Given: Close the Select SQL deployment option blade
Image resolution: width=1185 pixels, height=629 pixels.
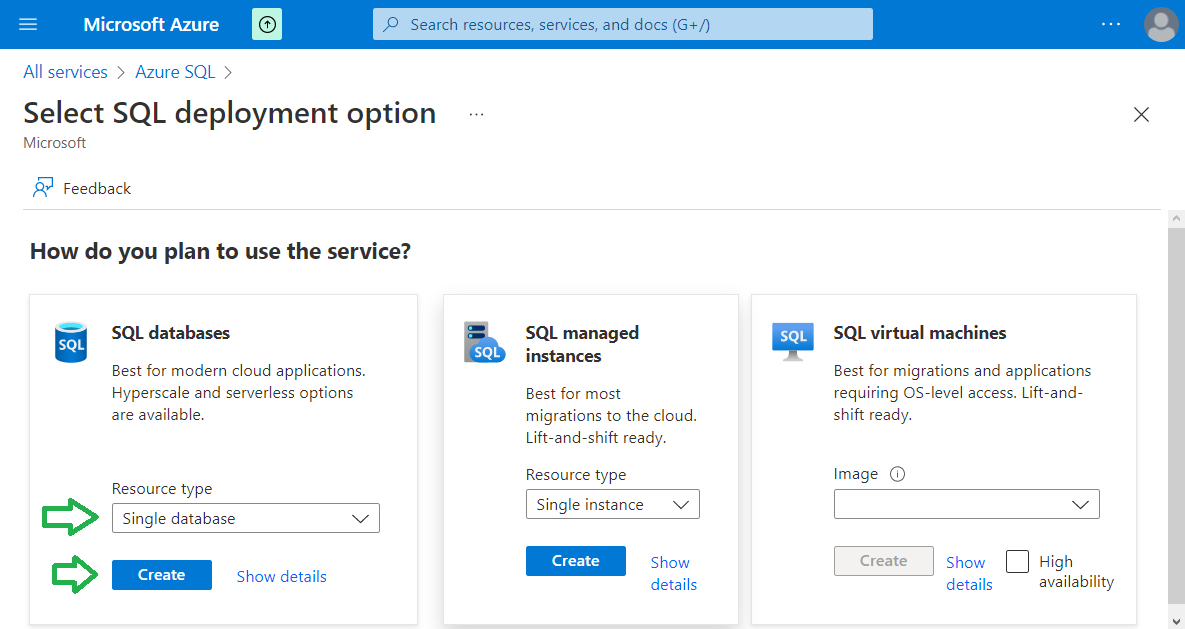Looking at the screenshot, I should coord(1141,114).
